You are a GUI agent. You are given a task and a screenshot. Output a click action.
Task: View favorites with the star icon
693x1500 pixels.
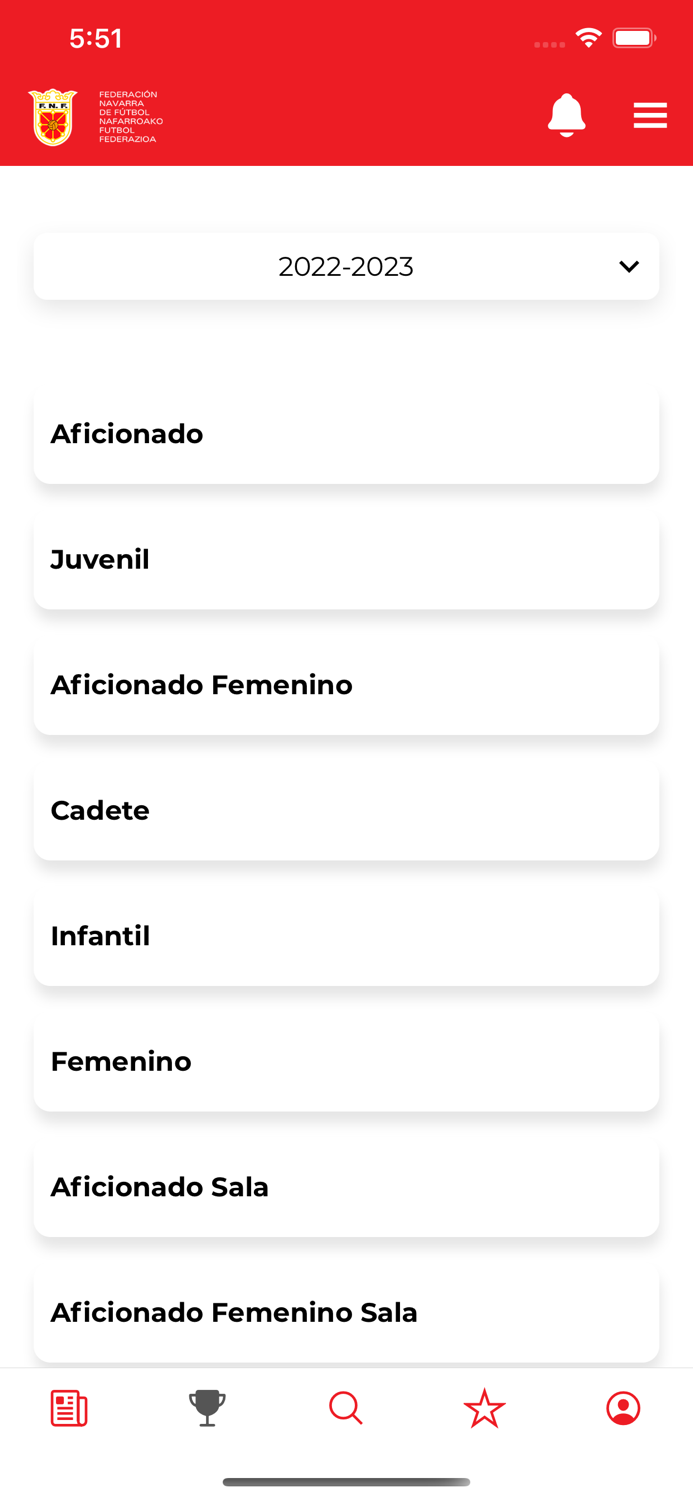click(484, 1408)
